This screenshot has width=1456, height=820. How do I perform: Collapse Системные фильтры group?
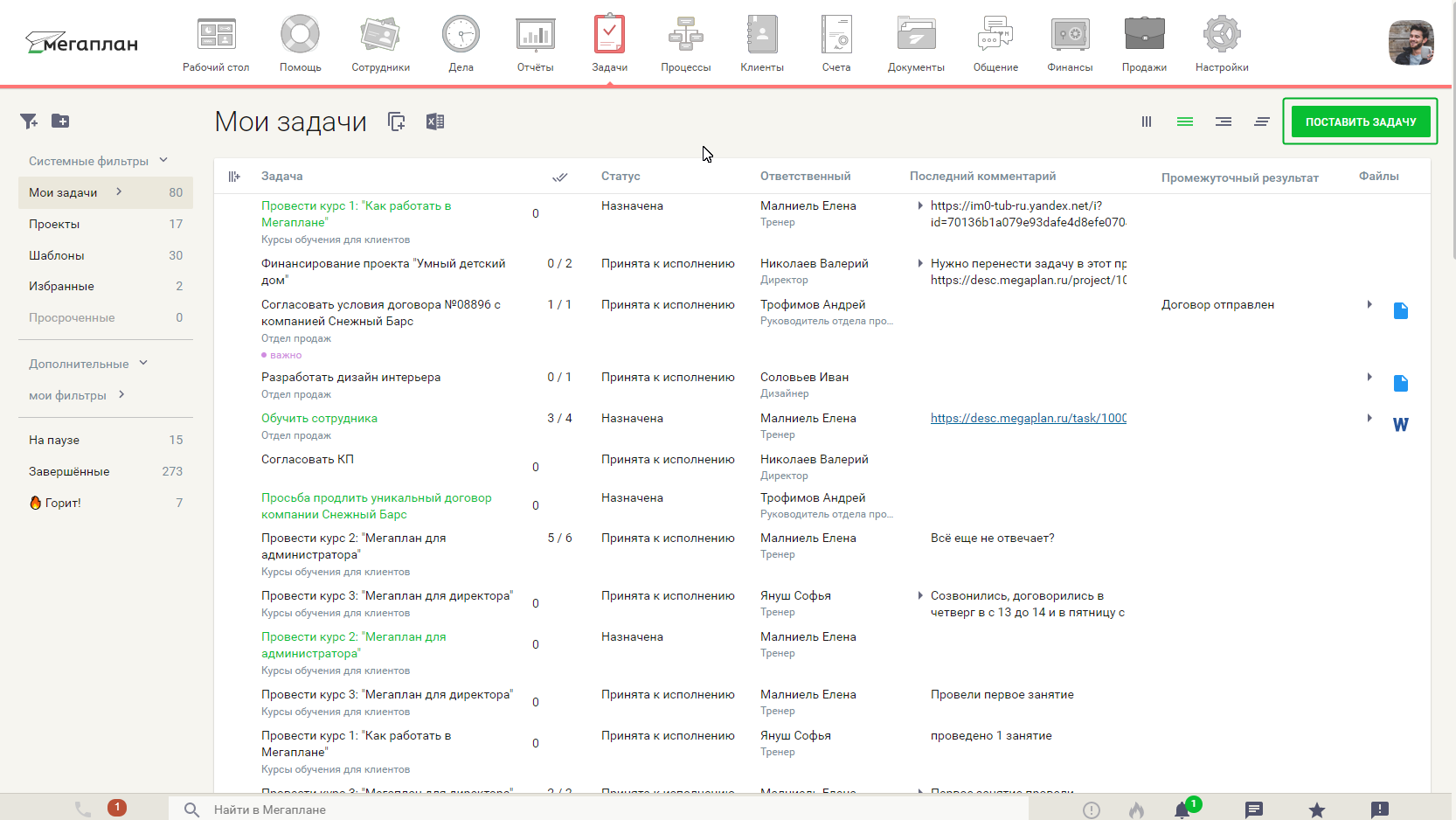(163, 161)
